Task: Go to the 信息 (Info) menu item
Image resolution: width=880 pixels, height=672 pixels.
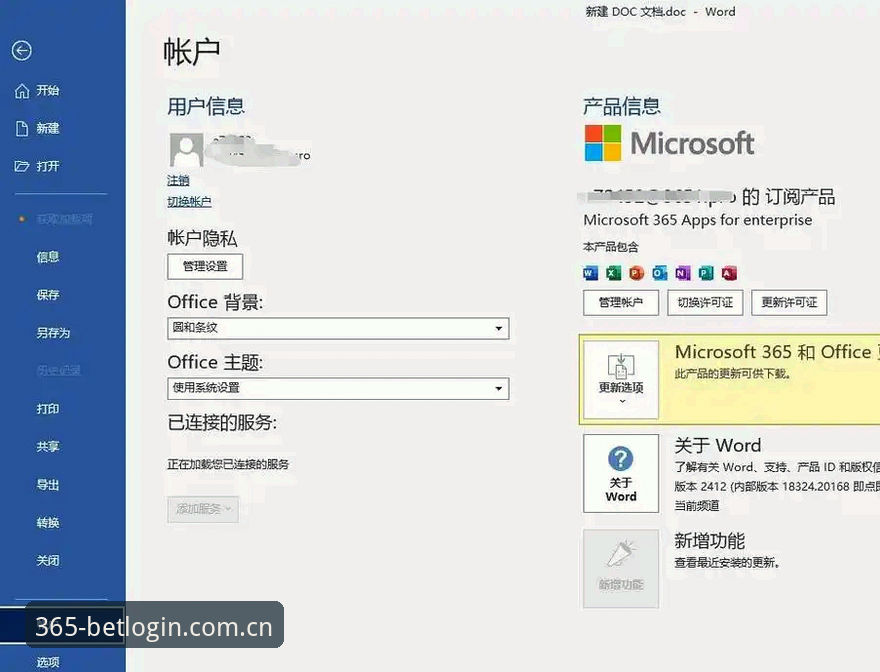Action: 48,257
